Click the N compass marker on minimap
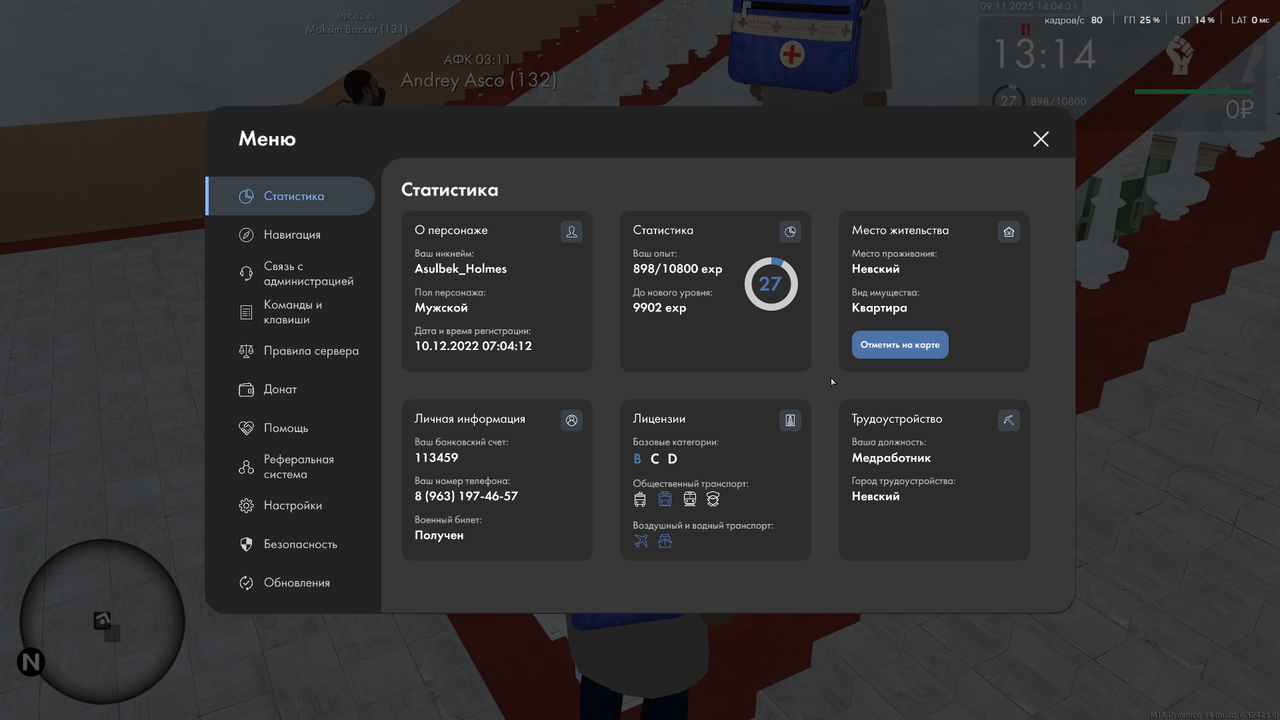 pos(31,662)
